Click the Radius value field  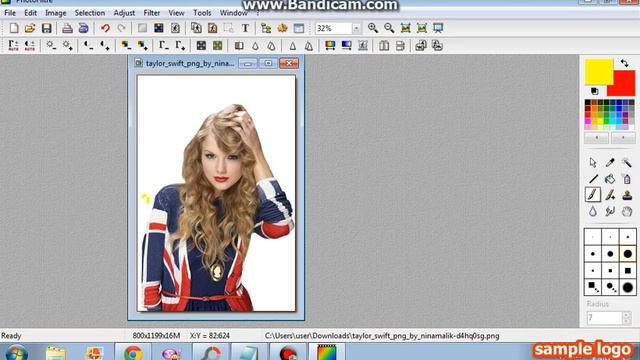[604, 318]
